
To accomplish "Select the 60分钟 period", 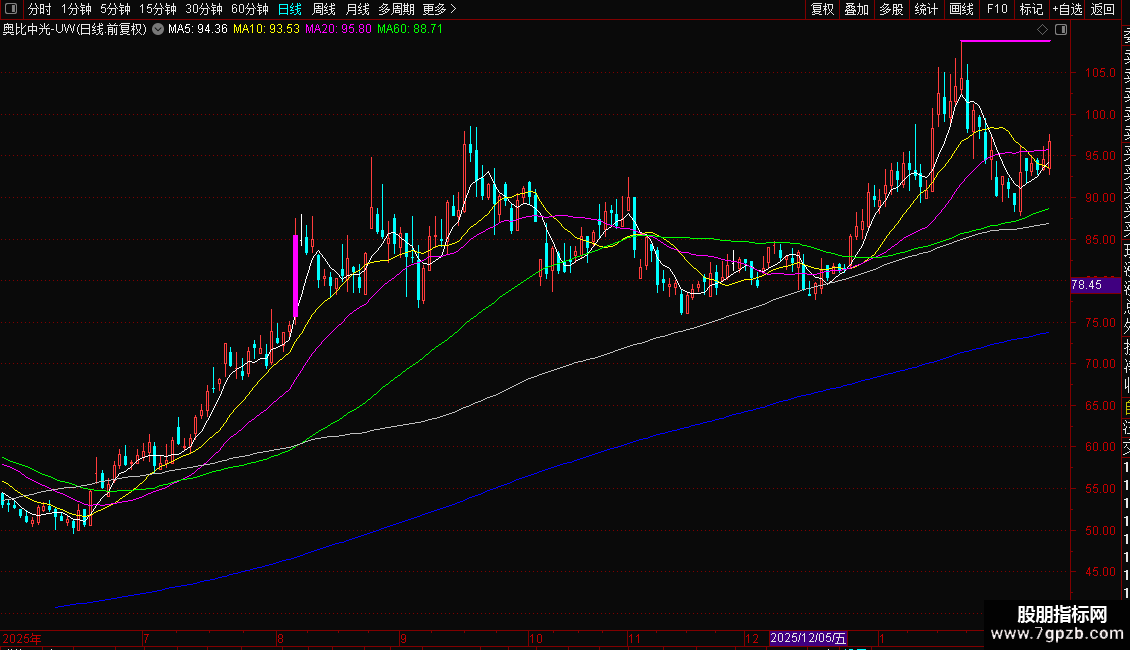I will [250, 9].
